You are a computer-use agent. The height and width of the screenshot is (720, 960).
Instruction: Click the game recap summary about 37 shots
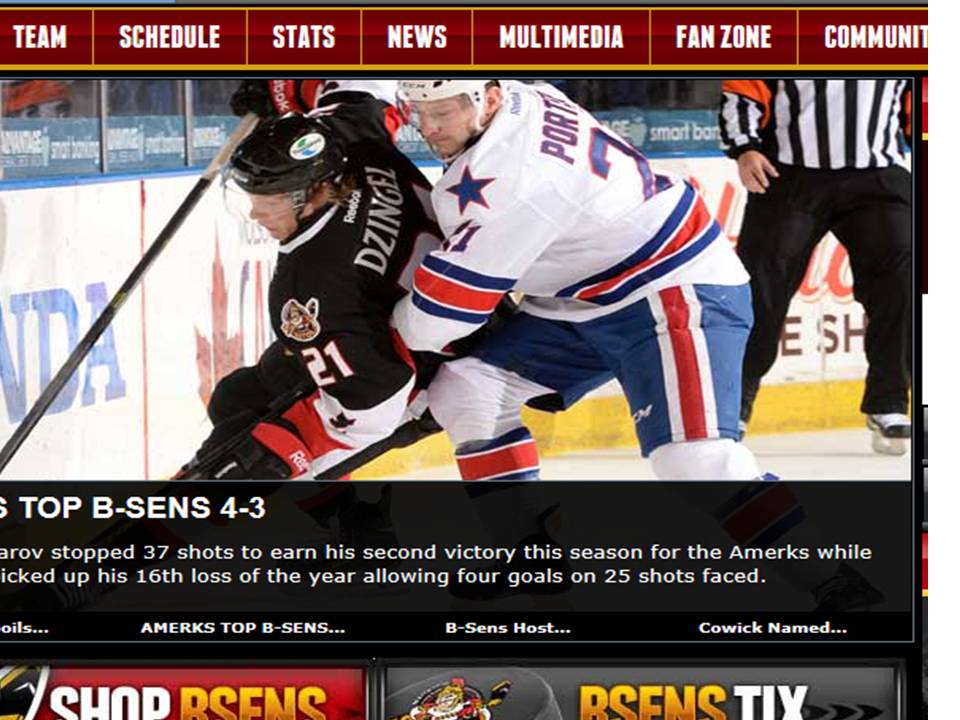click(436, 564)
